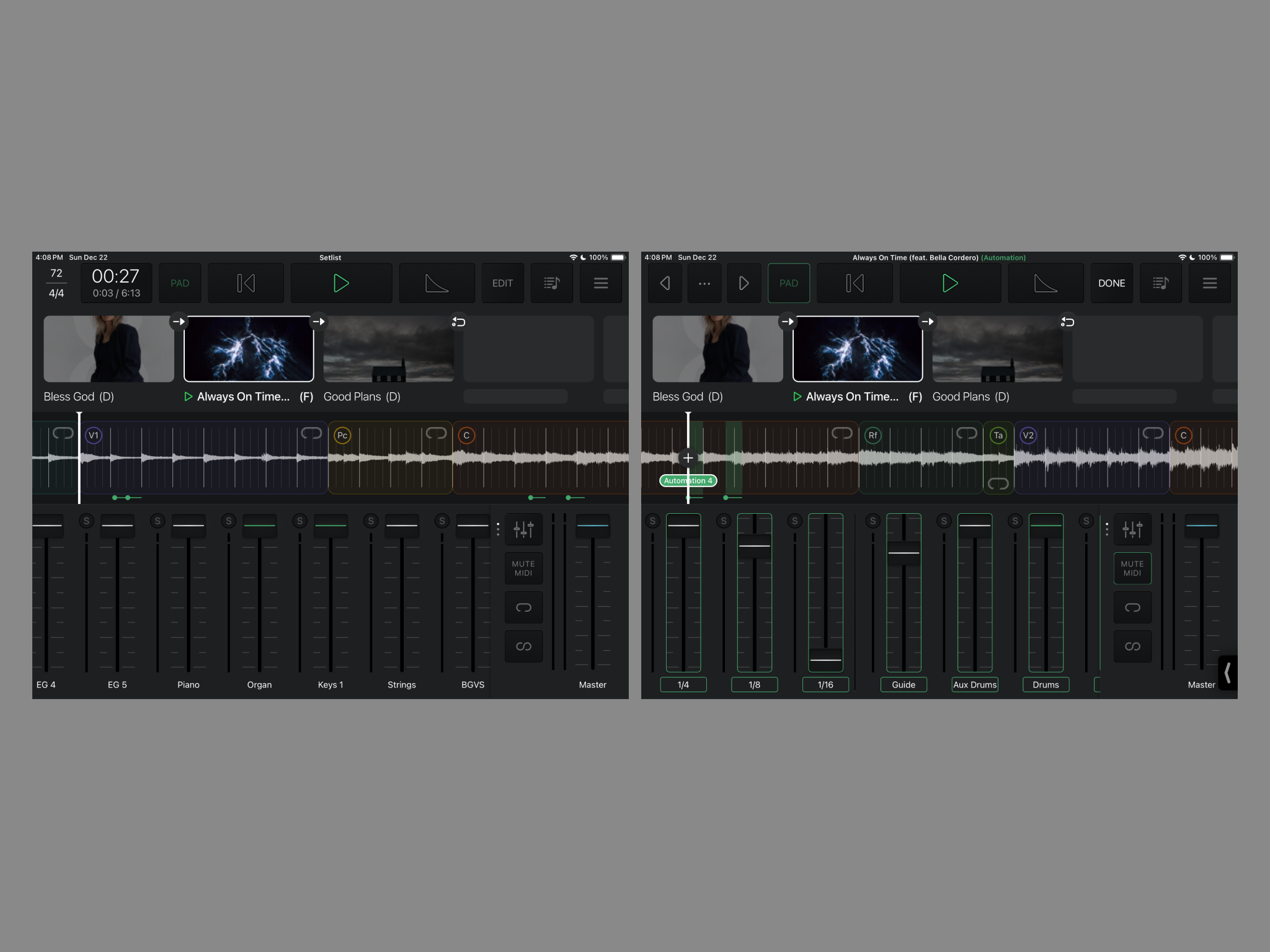Open the three-dot menu beside the mixer icon

pos(498,530)
